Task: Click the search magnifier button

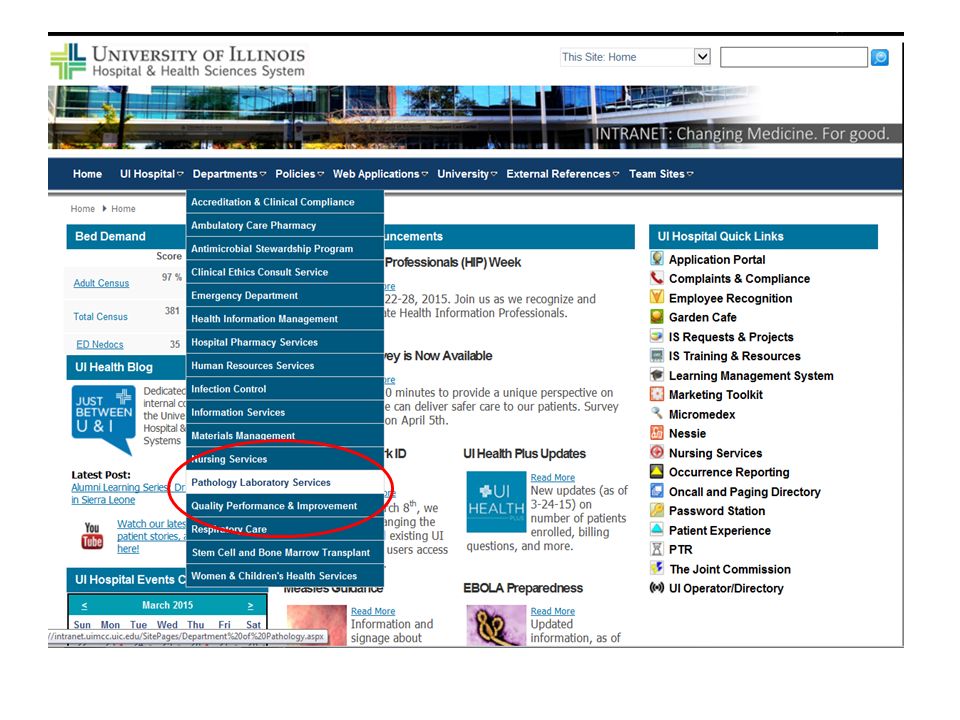Action: click(879, 58)
